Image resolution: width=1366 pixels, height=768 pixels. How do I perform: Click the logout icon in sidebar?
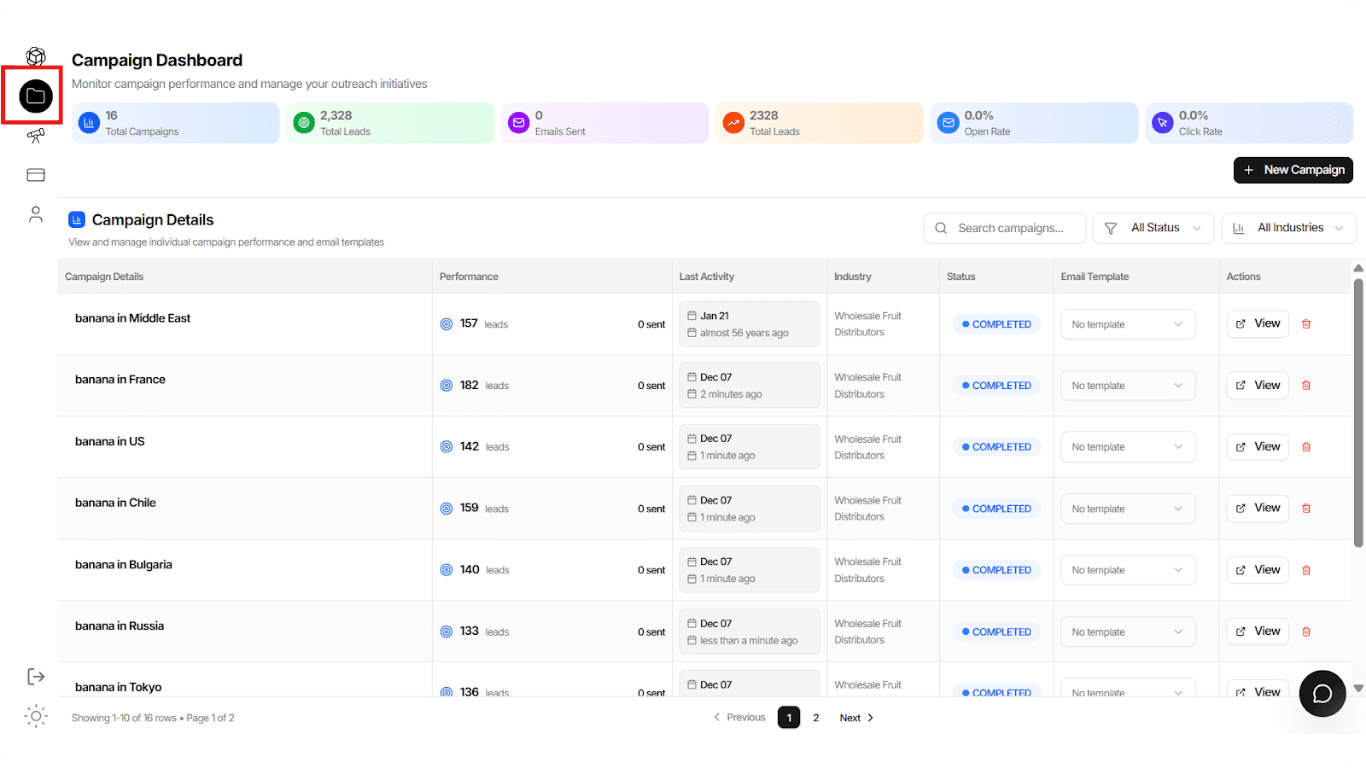(x=36, y=677)
